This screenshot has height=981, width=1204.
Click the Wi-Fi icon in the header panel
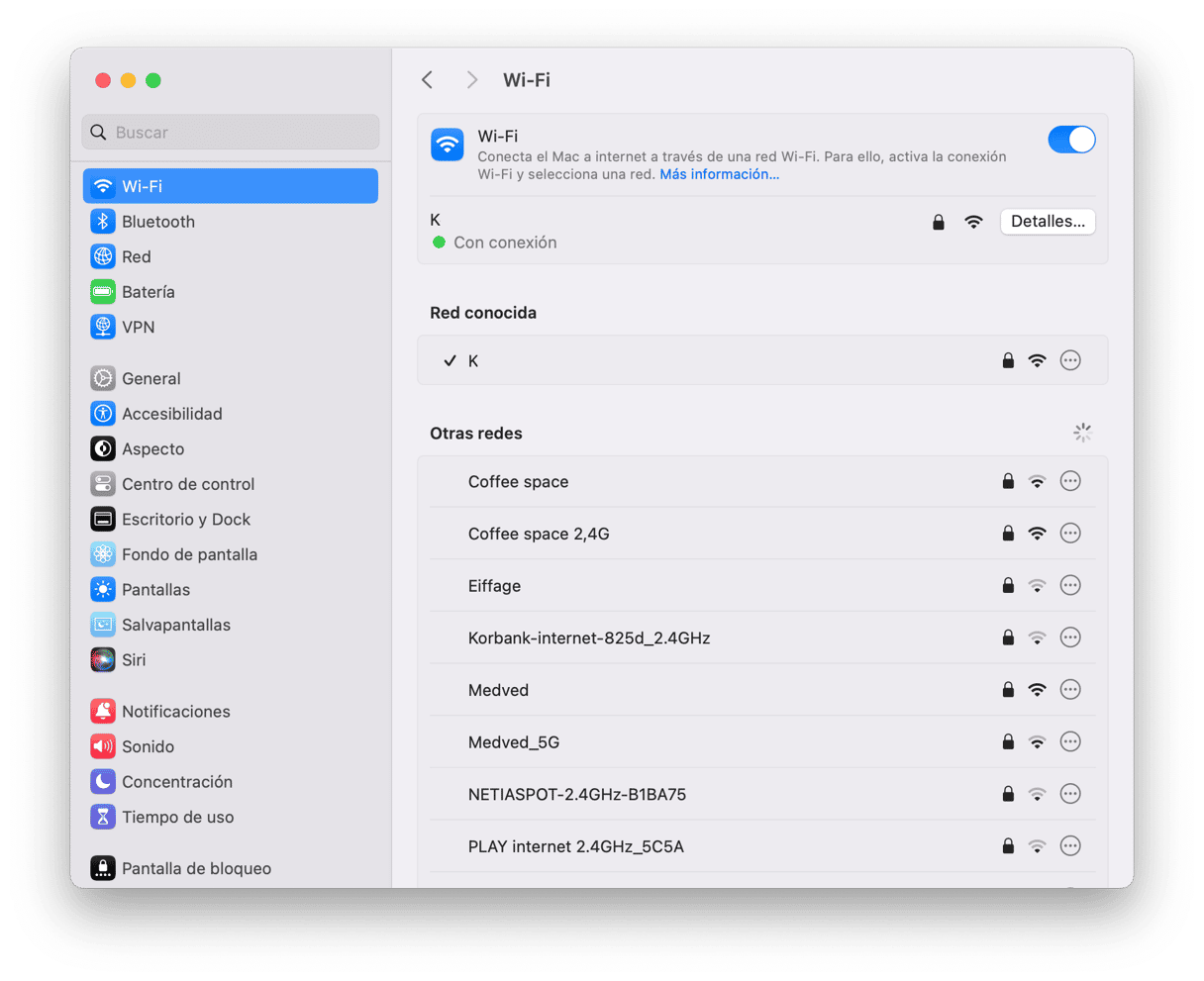(448, 145)
